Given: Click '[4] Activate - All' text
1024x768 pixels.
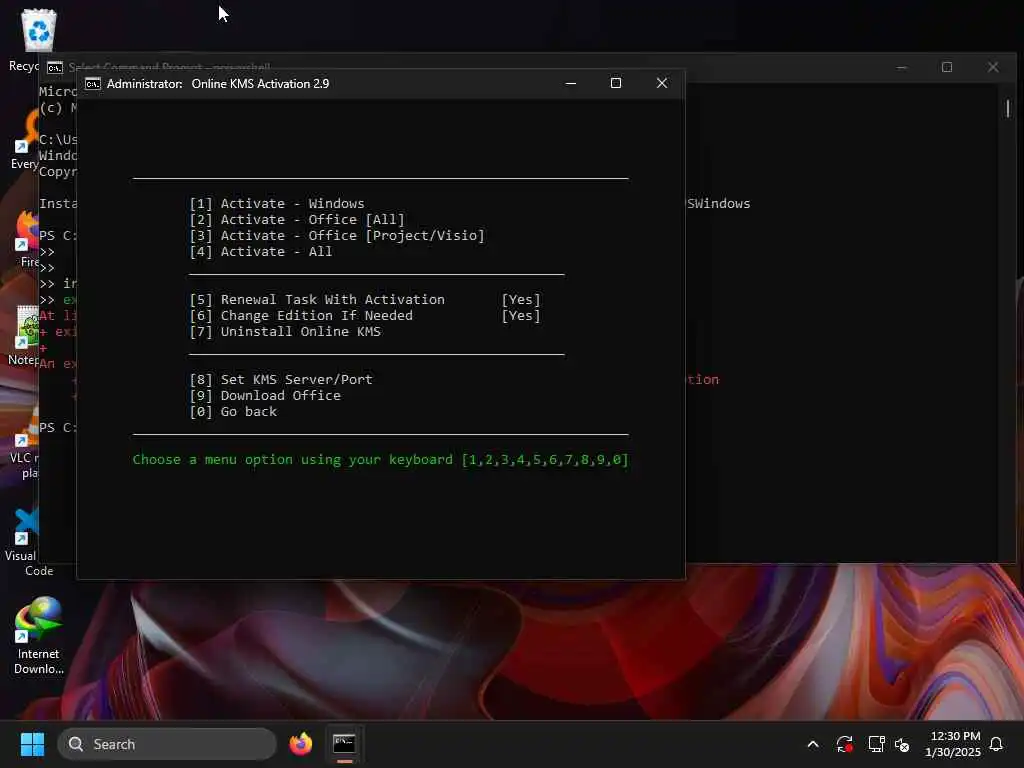Looking at the screenshot, I should click(x=261, y=252).
